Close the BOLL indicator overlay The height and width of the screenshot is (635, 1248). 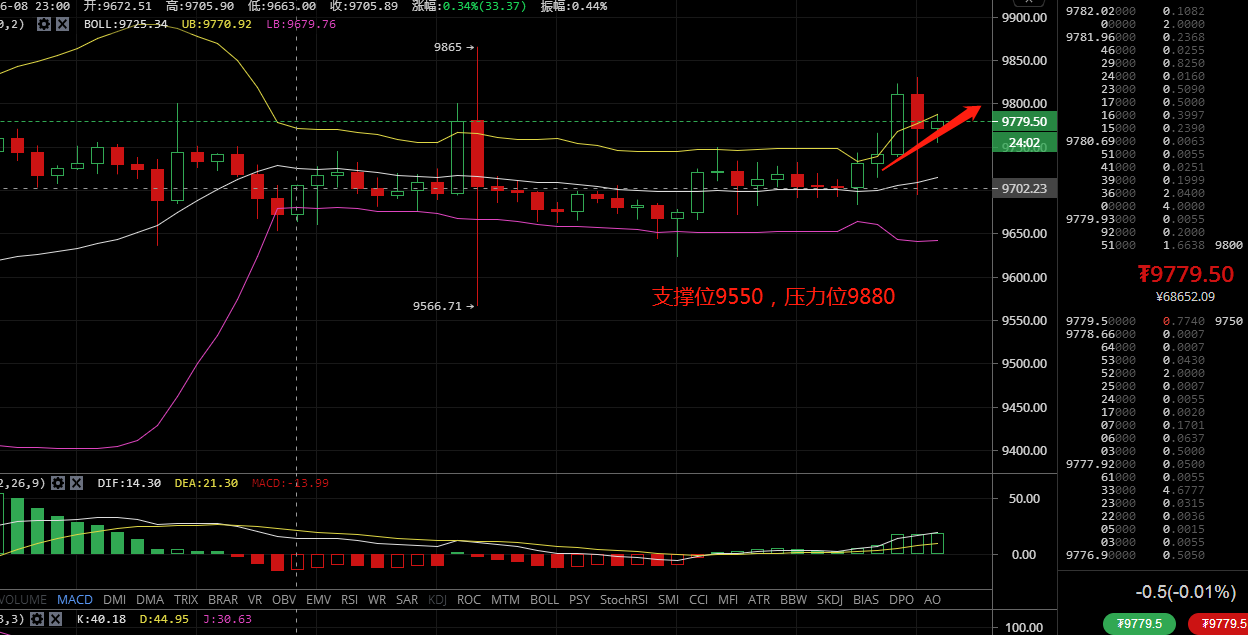pos(62,23)
